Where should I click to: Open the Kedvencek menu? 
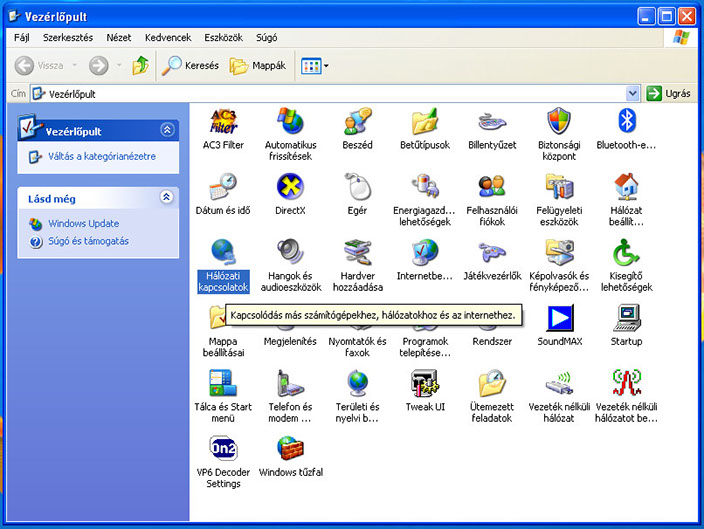pos(168,38)
